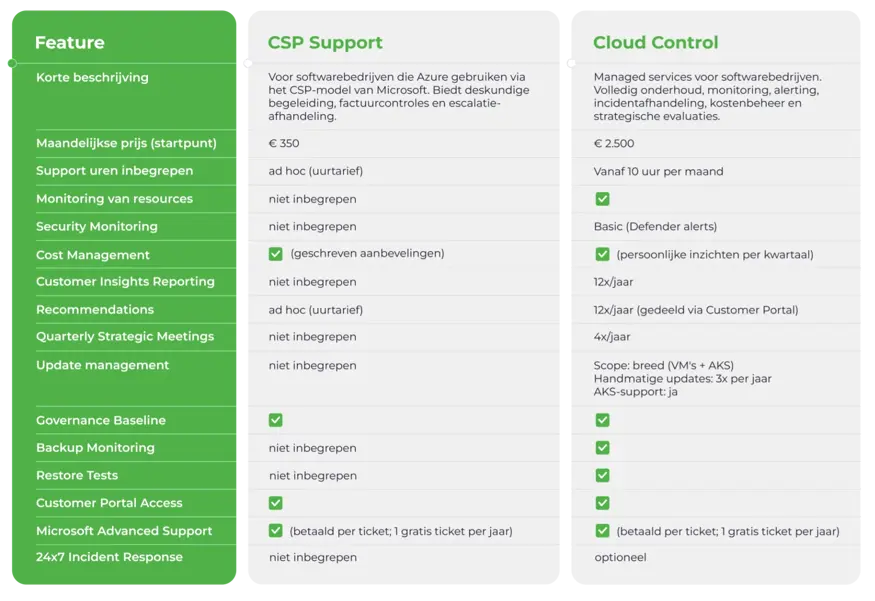
Task: Click the CSP Support Customer Portal Access checkmark
Action: pyautogui.click(x=276, y=503)
